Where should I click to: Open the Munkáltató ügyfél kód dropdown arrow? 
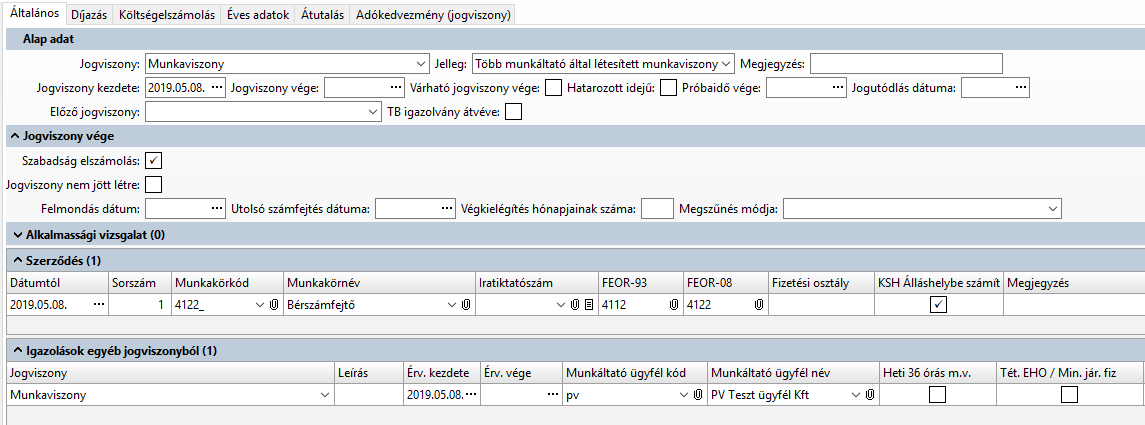tap(683, 395)
